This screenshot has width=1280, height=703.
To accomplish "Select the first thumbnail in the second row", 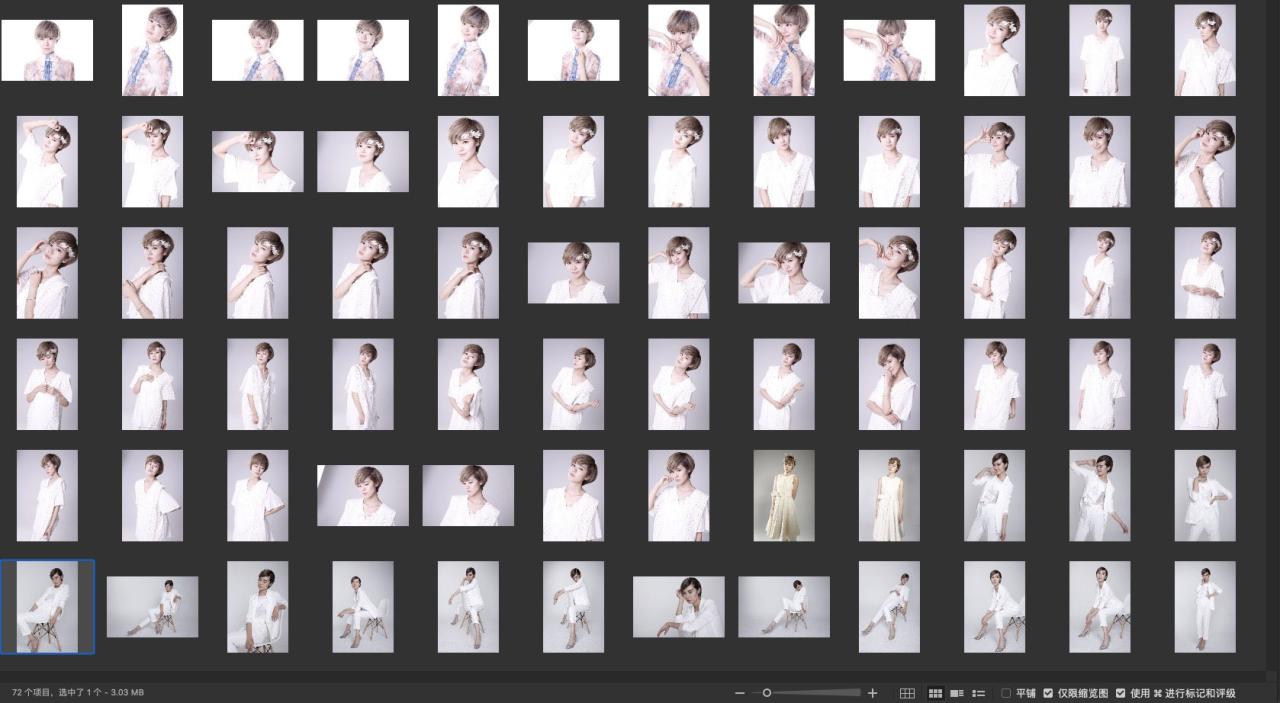I will point(47,161).
